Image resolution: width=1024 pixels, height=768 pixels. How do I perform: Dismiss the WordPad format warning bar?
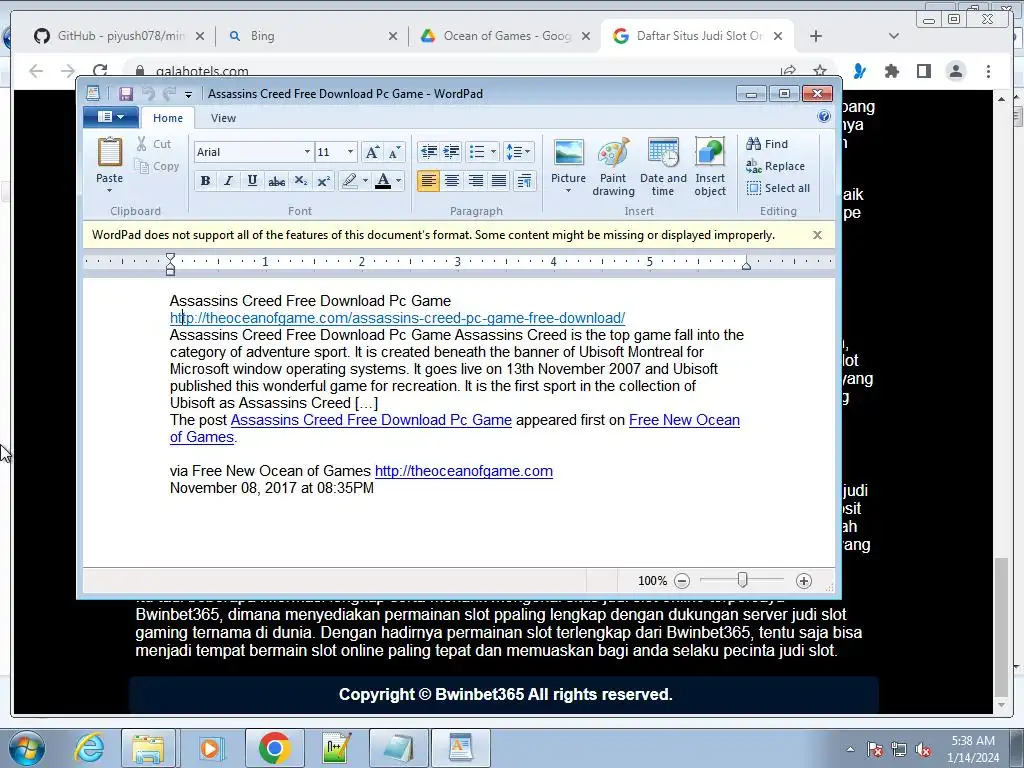[x=817, y=235]
